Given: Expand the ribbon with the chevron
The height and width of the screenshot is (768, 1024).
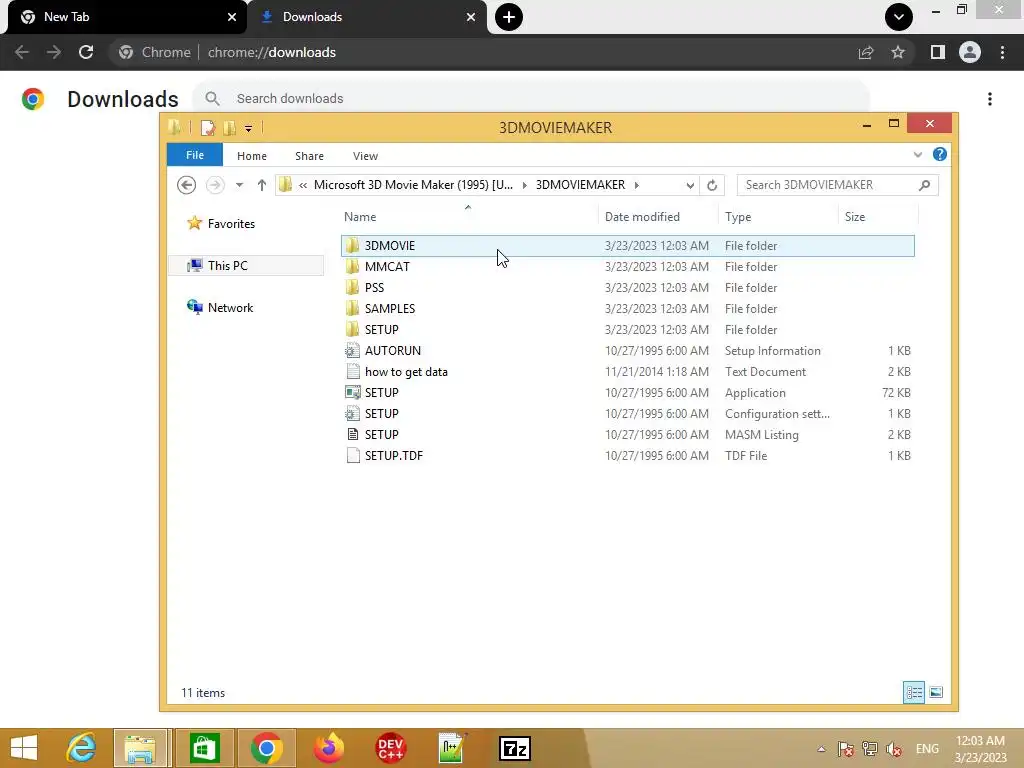Looking at the screenshot, I should pos(918,155).
